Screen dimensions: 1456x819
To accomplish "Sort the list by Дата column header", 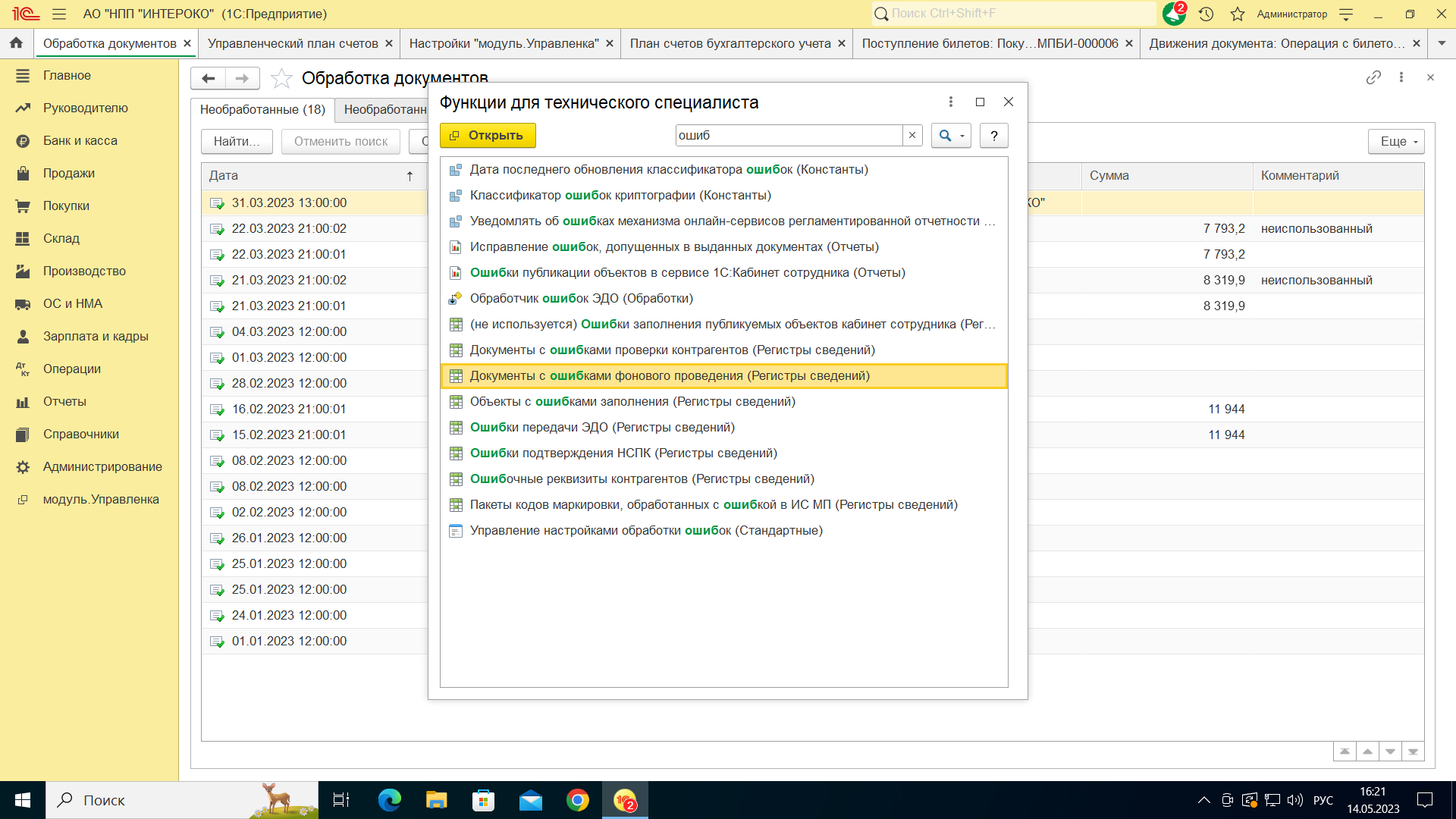I will 313,175.
